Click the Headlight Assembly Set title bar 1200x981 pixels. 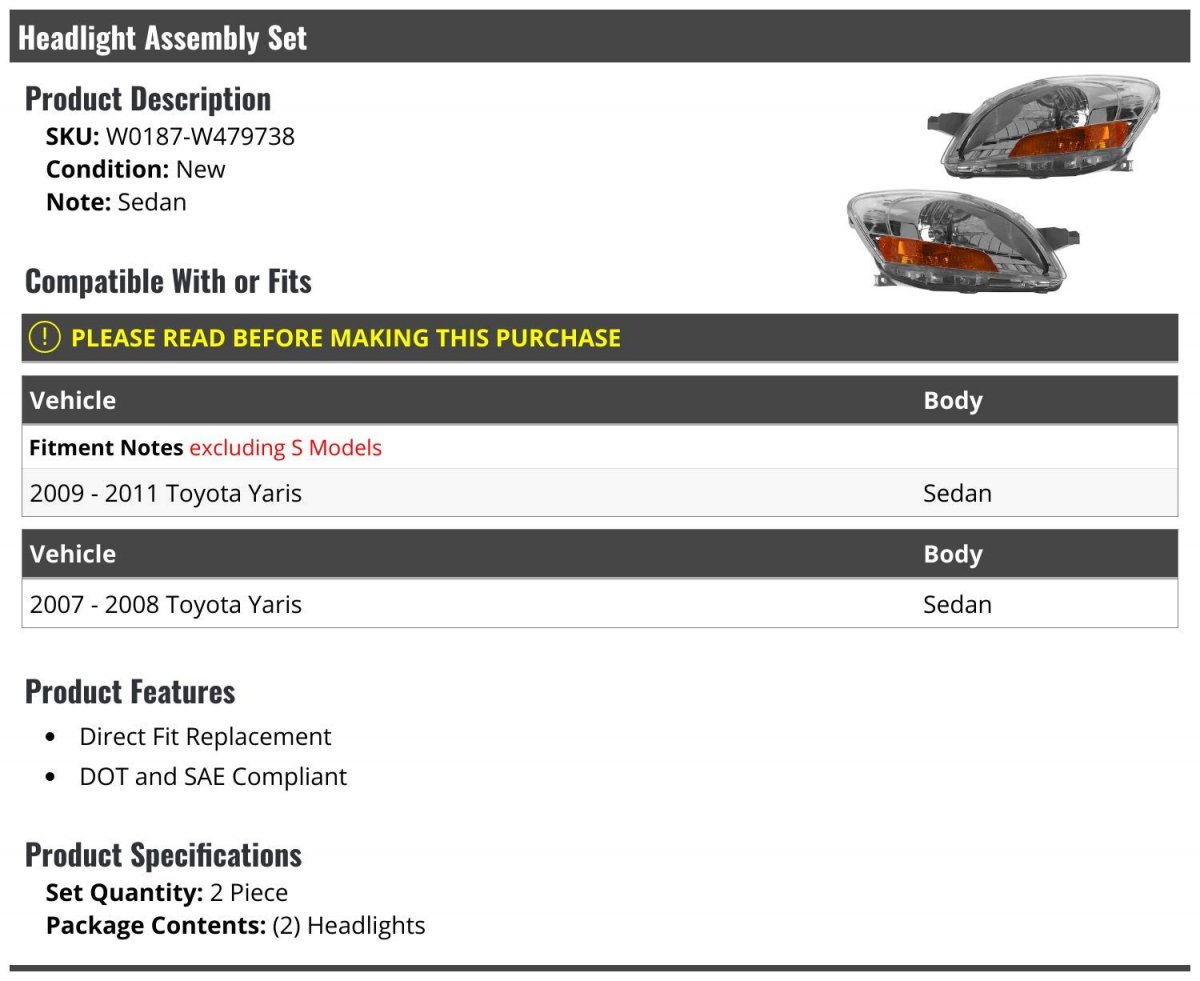[600, 37]
